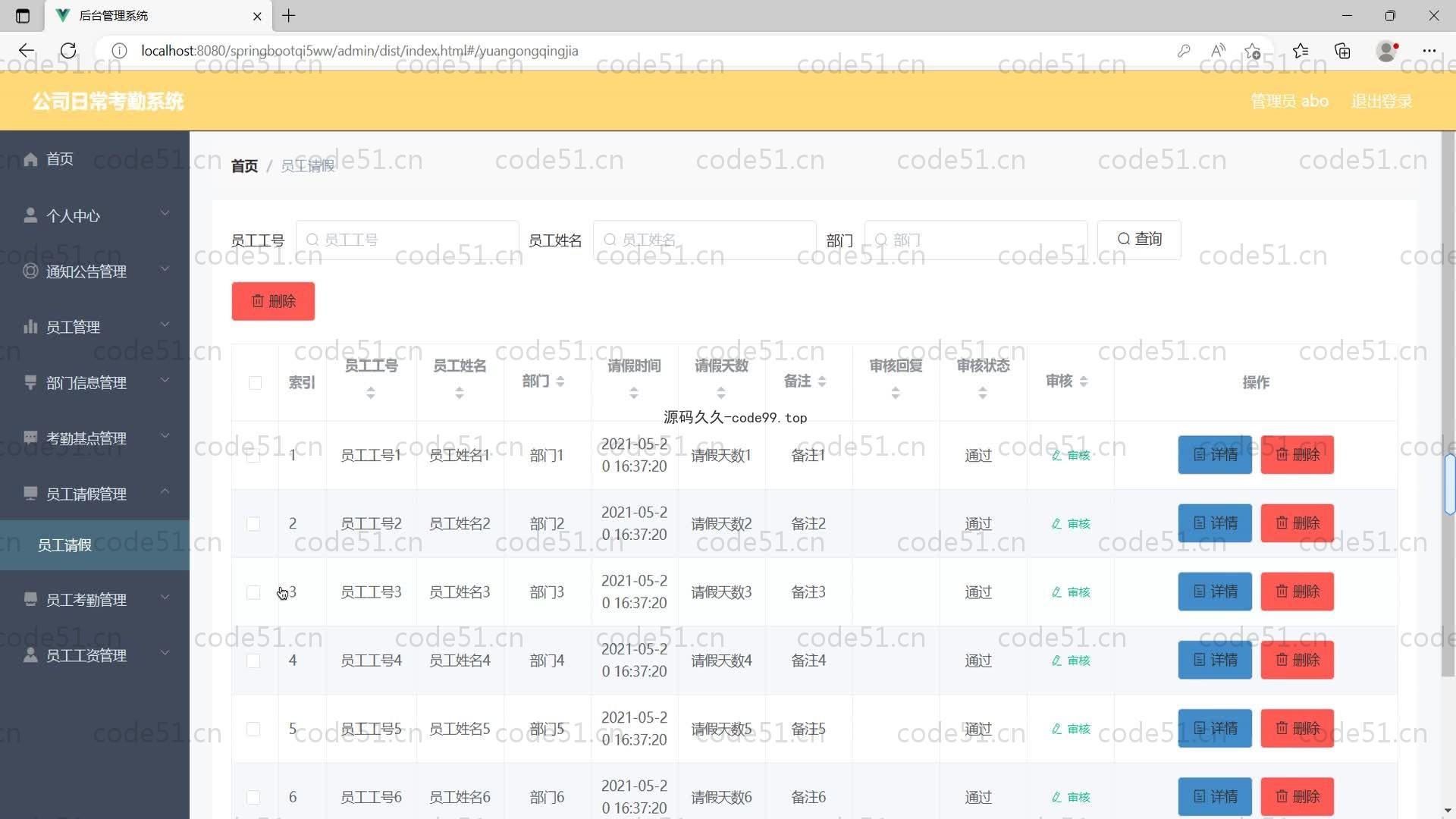Click the icon beside 通知公告管理
The height and width of the screenshot is (819, 1456).
(30, 271)
